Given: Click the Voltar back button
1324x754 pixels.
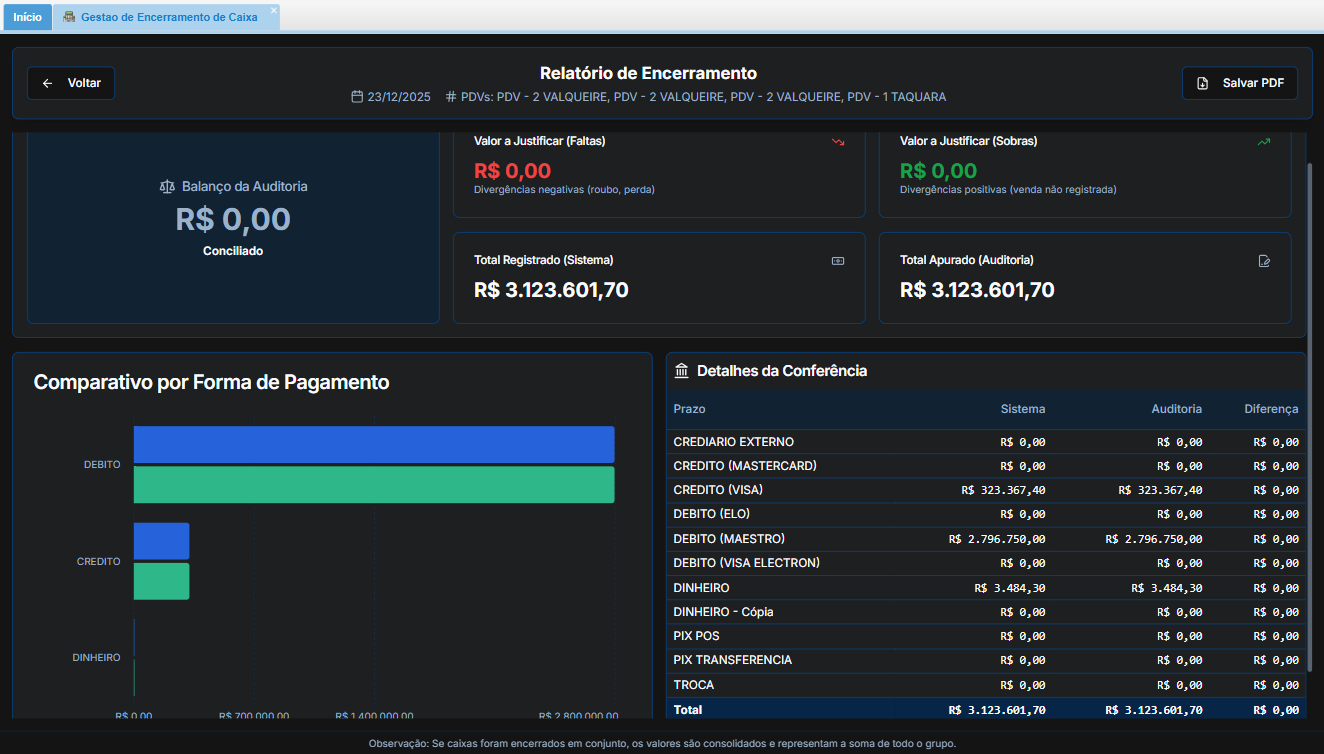Looking at the screenshot, I should coord(71,83).
